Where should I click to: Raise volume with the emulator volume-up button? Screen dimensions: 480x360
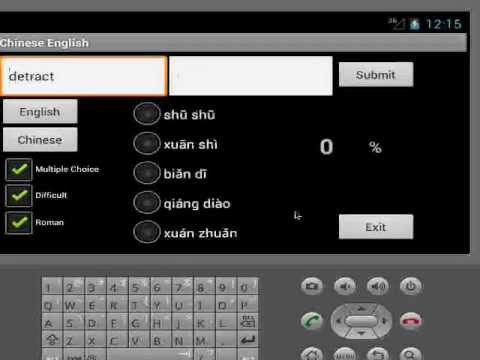click(x=378, y=286)
